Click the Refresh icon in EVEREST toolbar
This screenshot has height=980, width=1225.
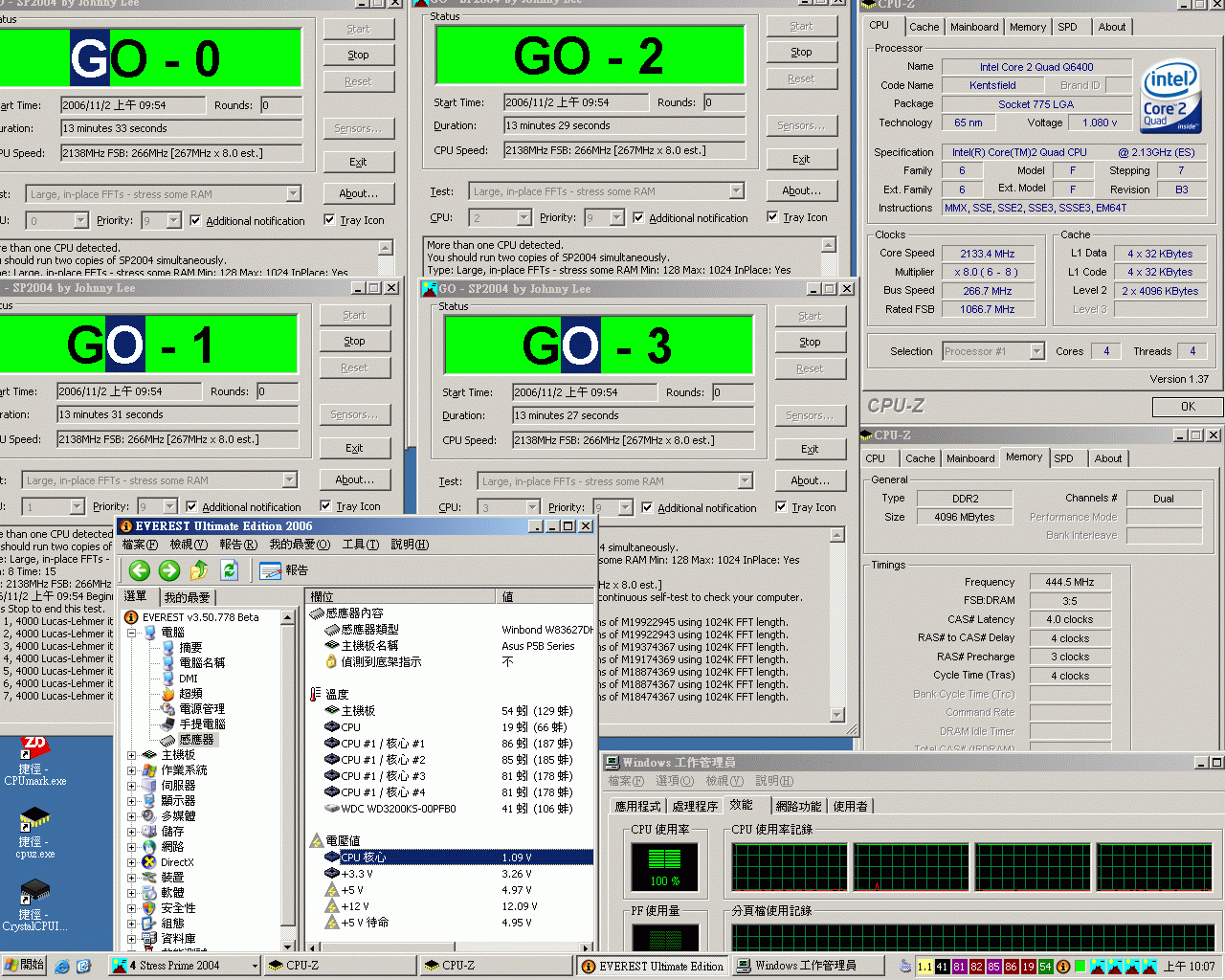(x=229, y=570)
